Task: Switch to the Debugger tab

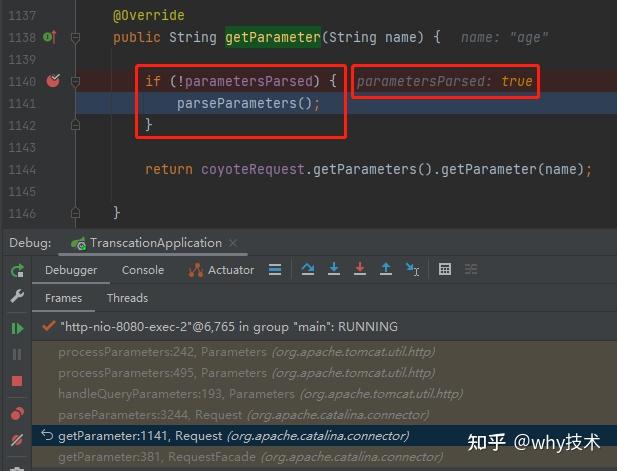Action: 71,270
